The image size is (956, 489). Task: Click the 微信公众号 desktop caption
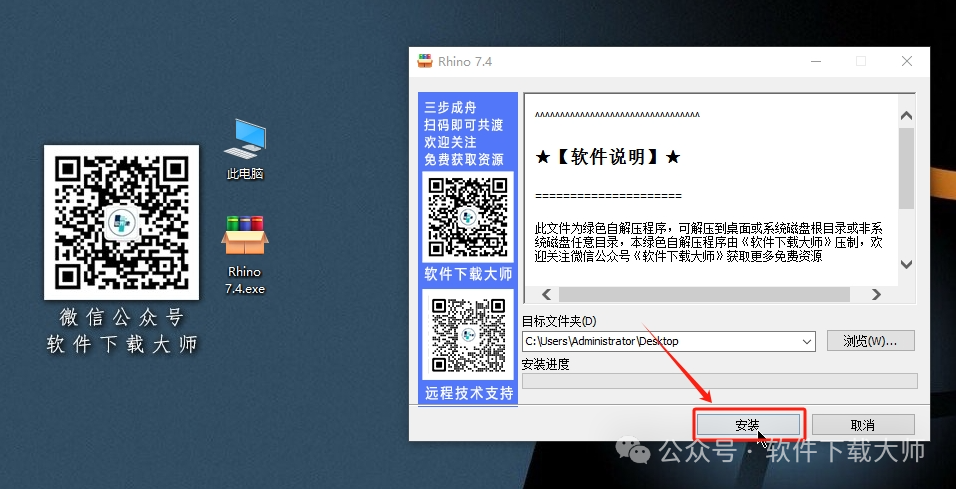(121, 317)
